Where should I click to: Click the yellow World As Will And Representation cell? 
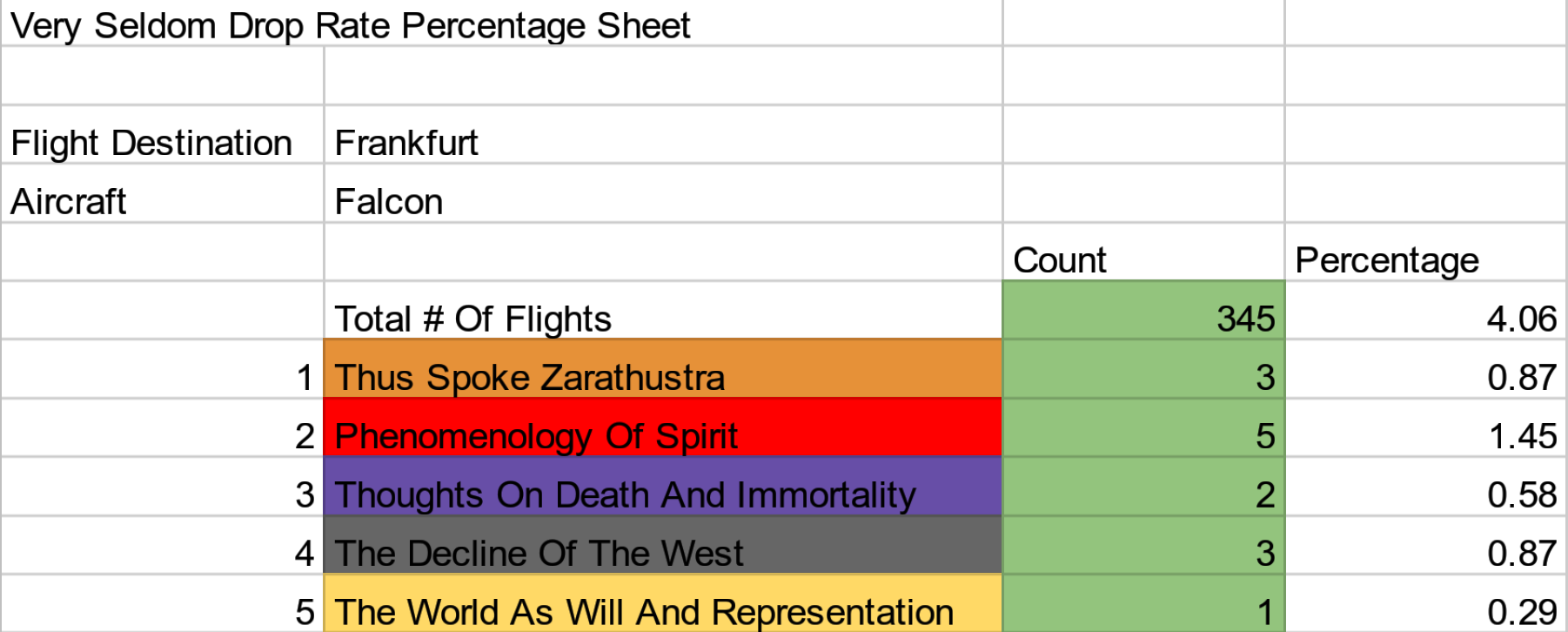pos(661,611)
